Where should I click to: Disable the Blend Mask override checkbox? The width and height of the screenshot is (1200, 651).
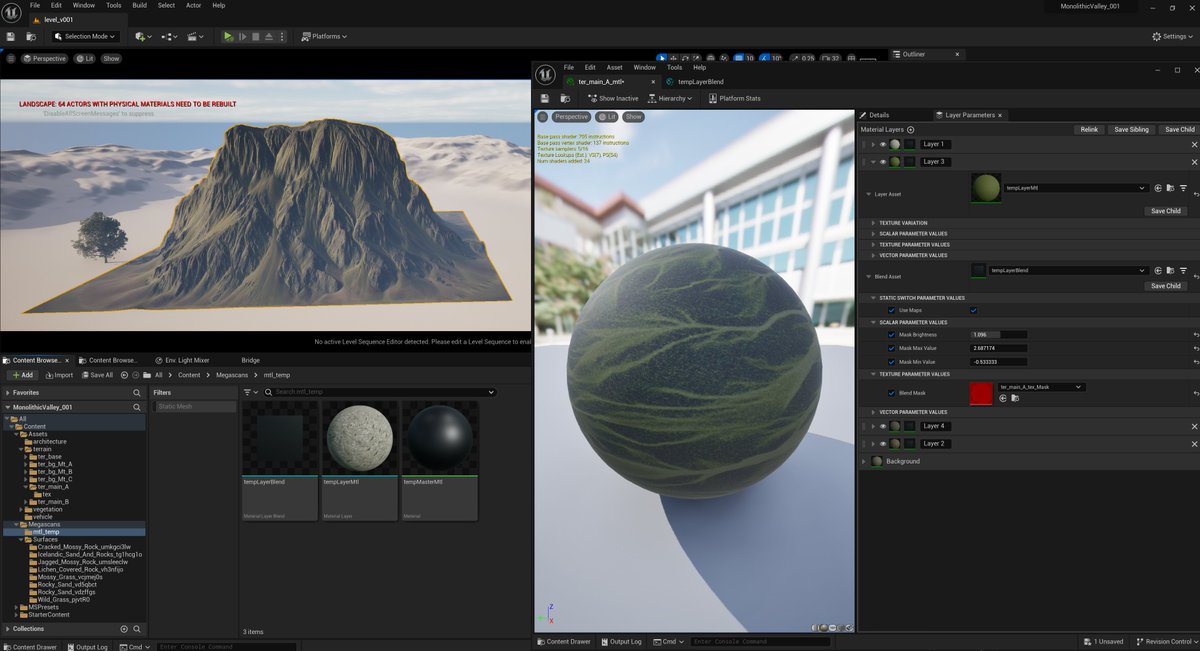click(892, 393)
